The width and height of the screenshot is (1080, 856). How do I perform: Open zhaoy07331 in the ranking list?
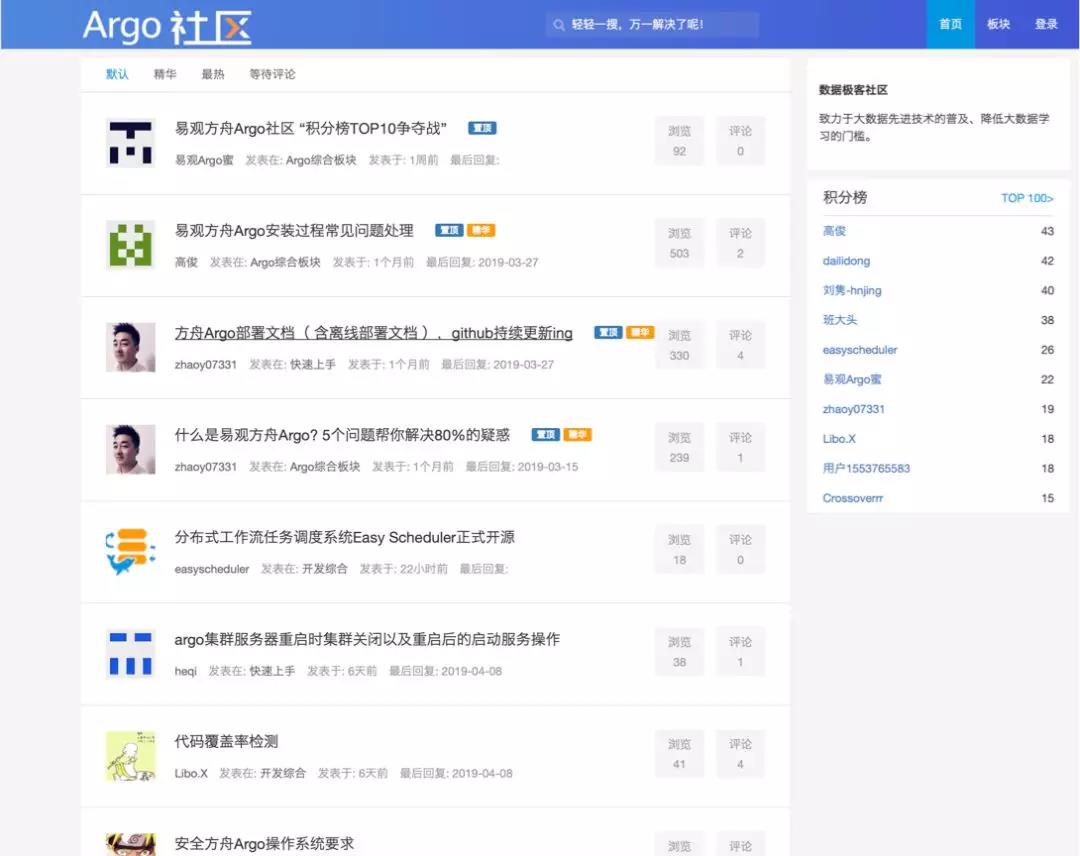[x=853, y=409]
